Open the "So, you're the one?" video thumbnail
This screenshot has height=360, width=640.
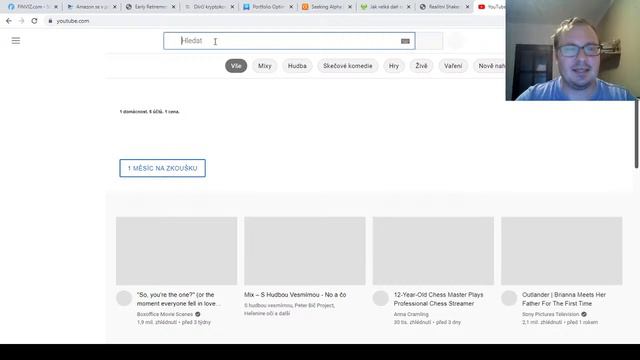[176, 251]
